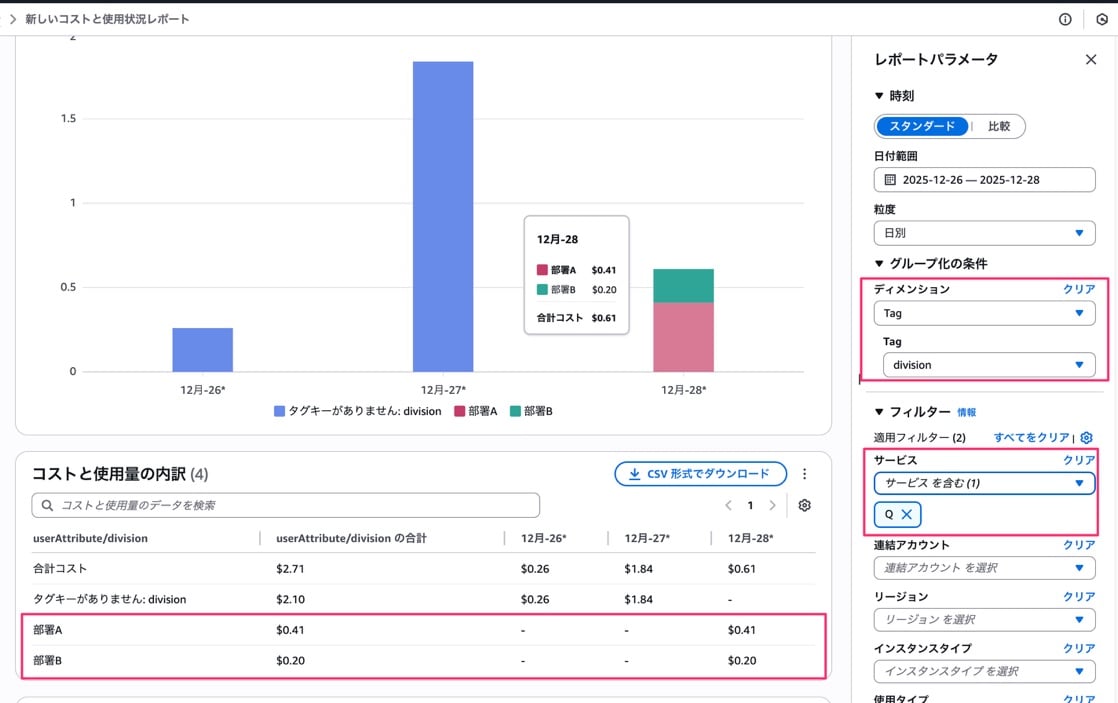This screenshot has width=1118, height=703.
Task: Open the hexagon settings icon in header
Action: pos(1102,19)
